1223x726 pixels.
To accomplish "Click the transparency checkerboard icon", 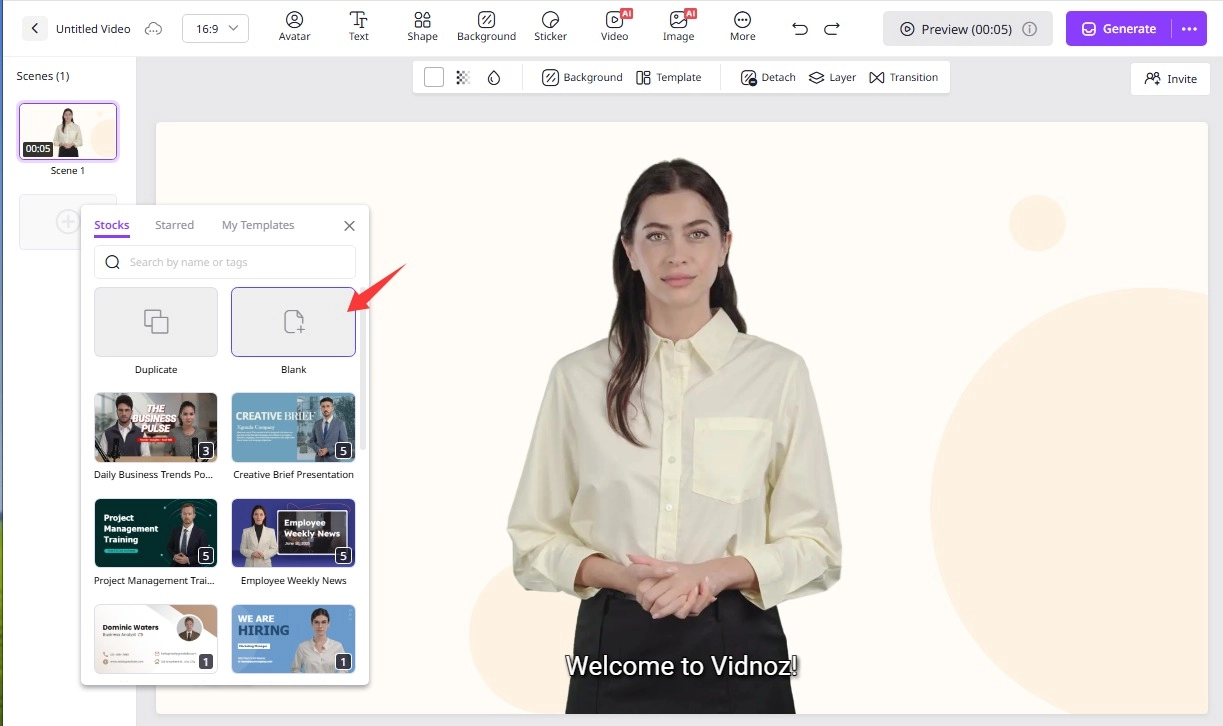I will click(463, 77).
